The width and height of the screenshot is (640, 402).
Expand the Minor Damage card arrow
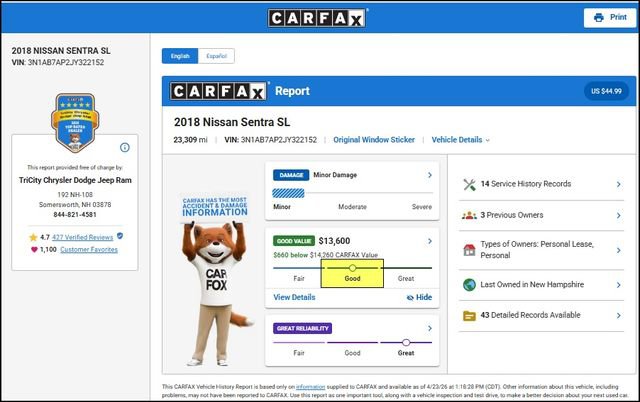coord(429,175)
